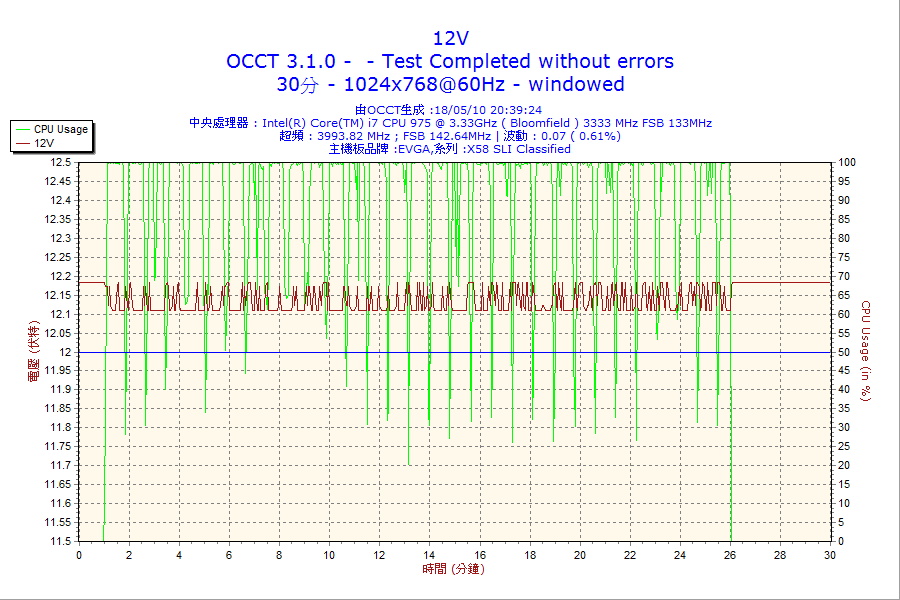Screen dimensions: 900x600
Task: Click the 11.95 voltage axis label
Action: pyautogui.click(x=58, y=370)
